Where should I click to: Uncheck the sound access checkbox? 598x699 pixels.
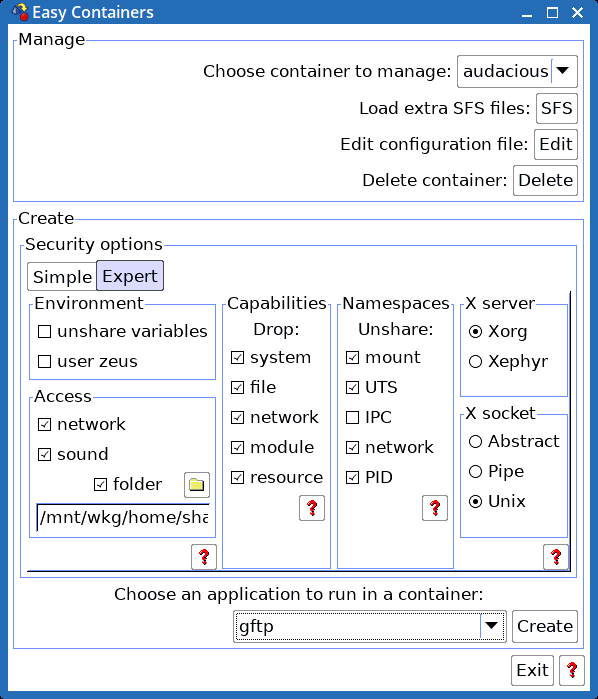point(44,455)
